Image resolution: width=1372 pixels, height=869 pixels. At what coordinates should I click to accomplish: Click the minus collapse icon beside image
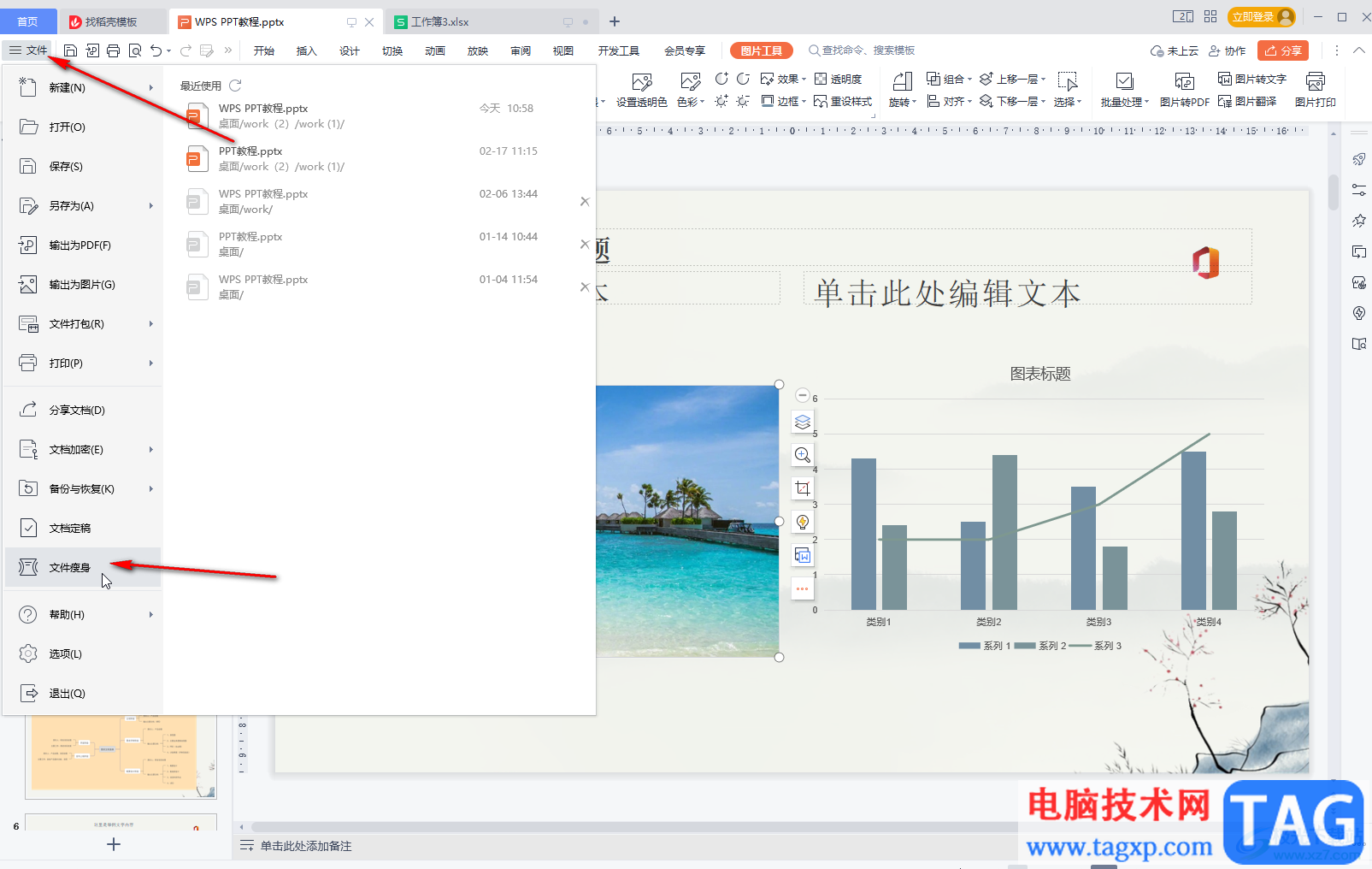pyautogui.click(x=803, y=395)
